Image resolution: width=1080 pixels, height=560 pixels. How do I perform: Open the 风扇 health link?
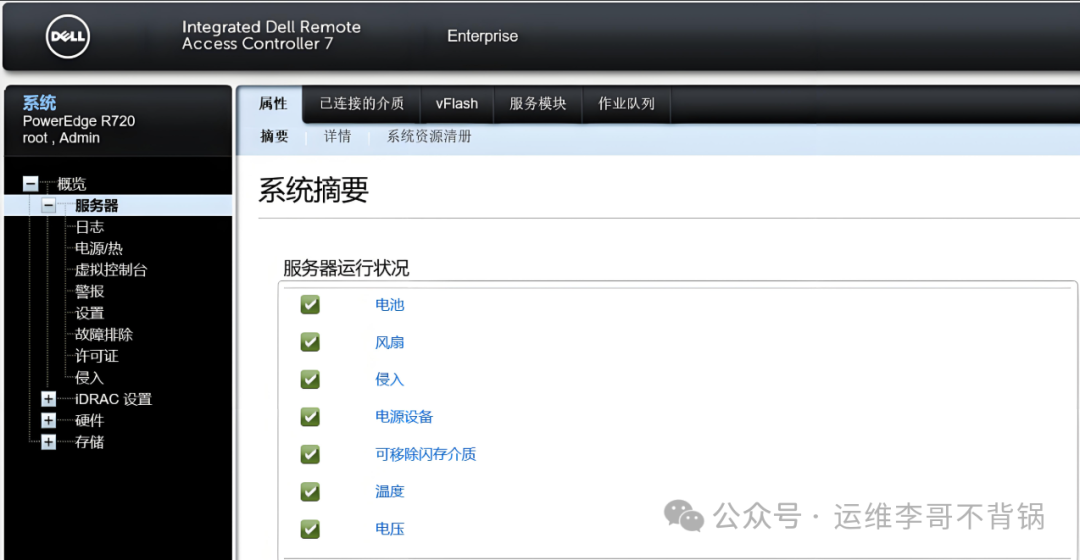point(389,342)
